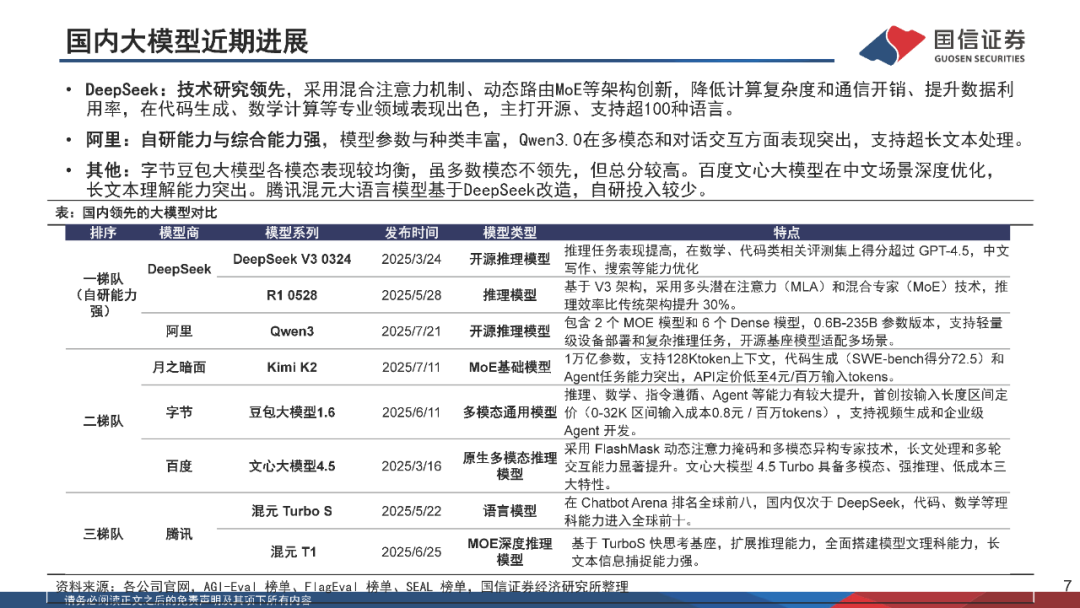Screen dimensions: 1080x608
Task: Click the 模型类型 column header
Action: tap(510, 233)
